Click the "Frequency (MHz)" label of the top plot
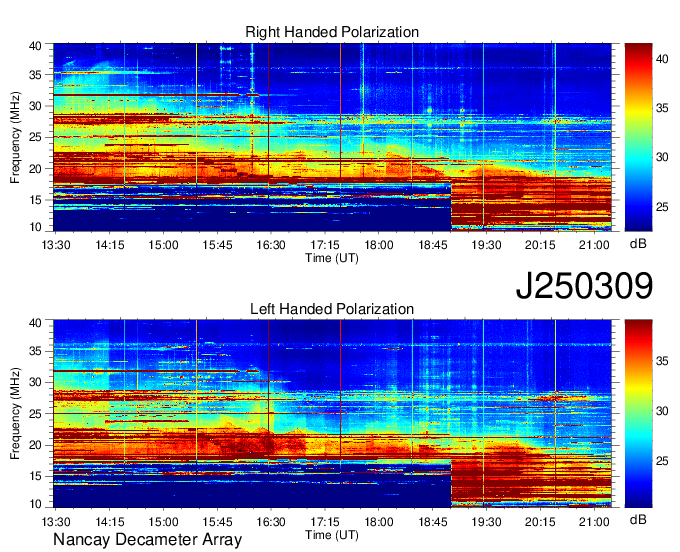680x552 pixels. [15, 137]
